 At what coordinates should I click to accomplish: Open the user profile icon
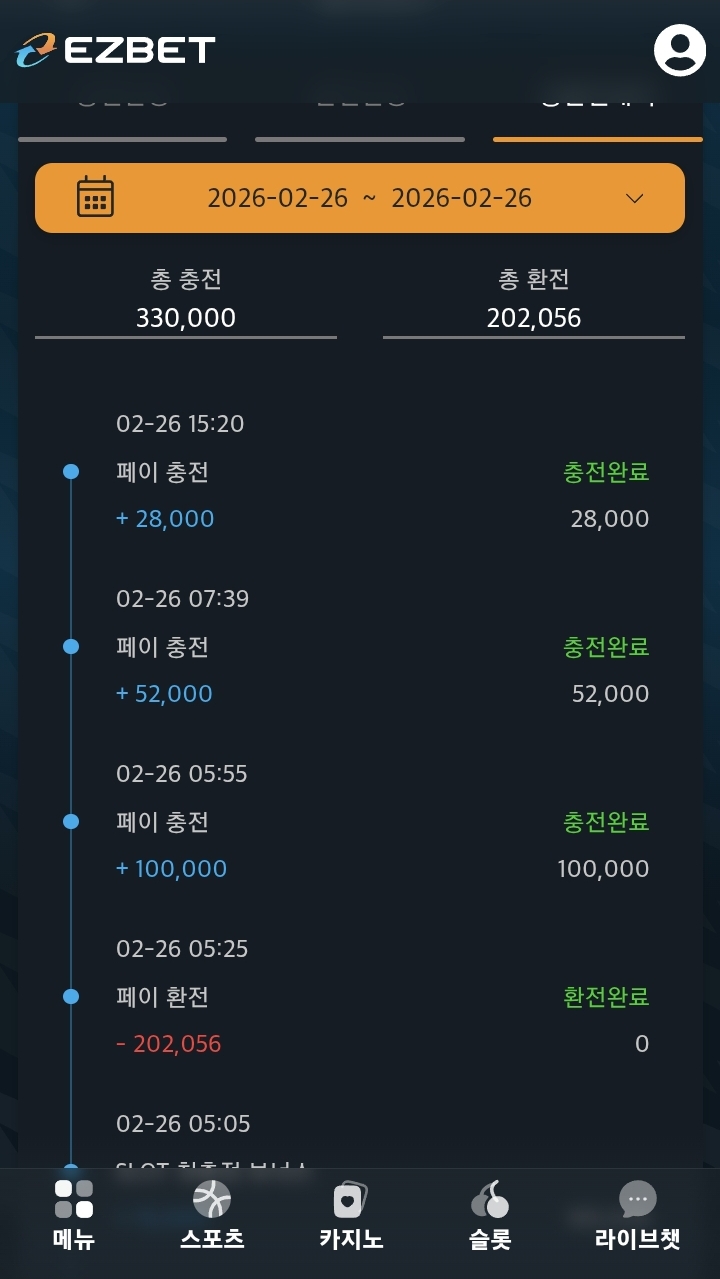(680, 50)
